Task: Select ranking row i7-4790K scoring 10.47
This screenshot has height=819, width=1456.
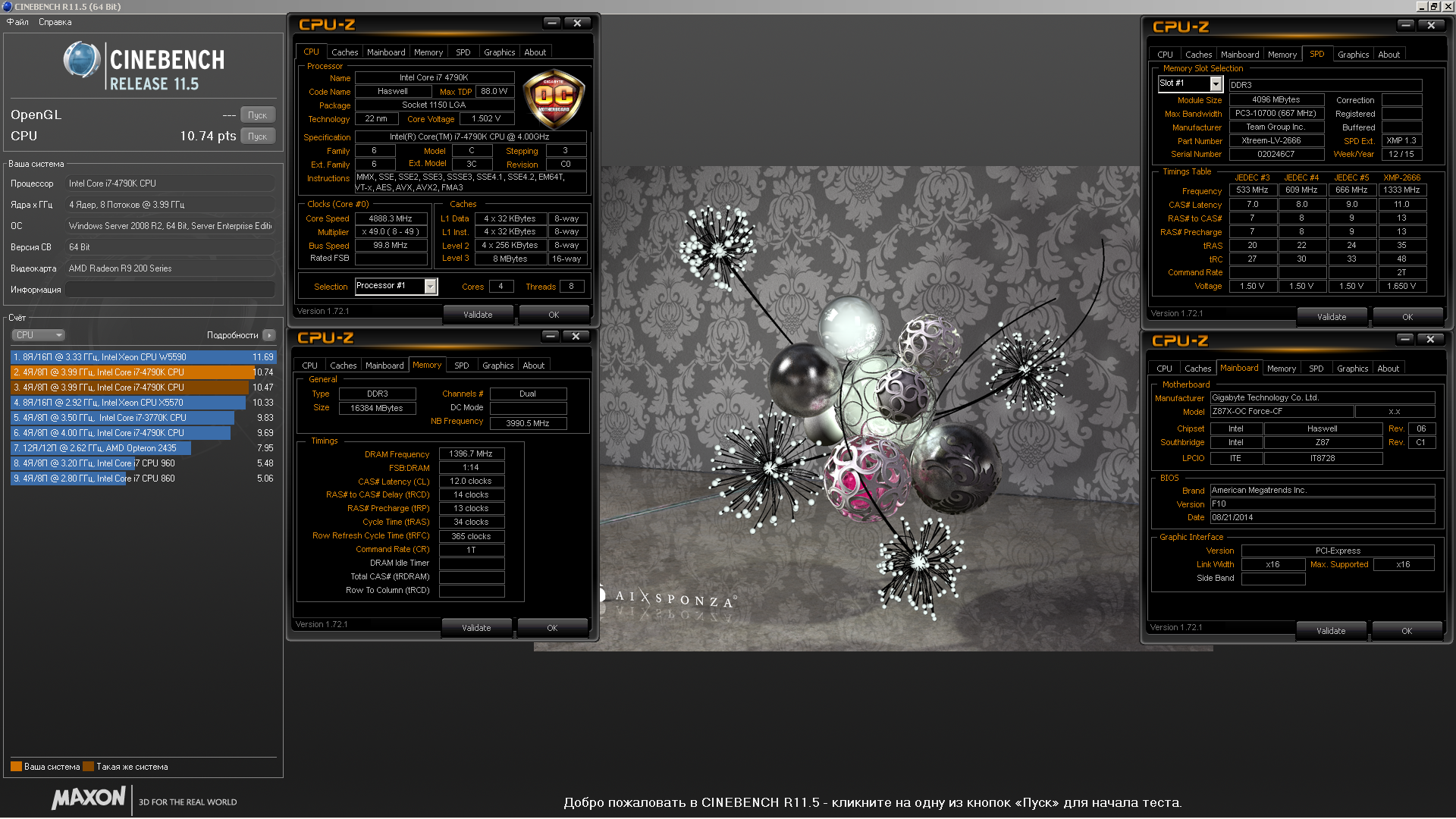Action: 143,388
